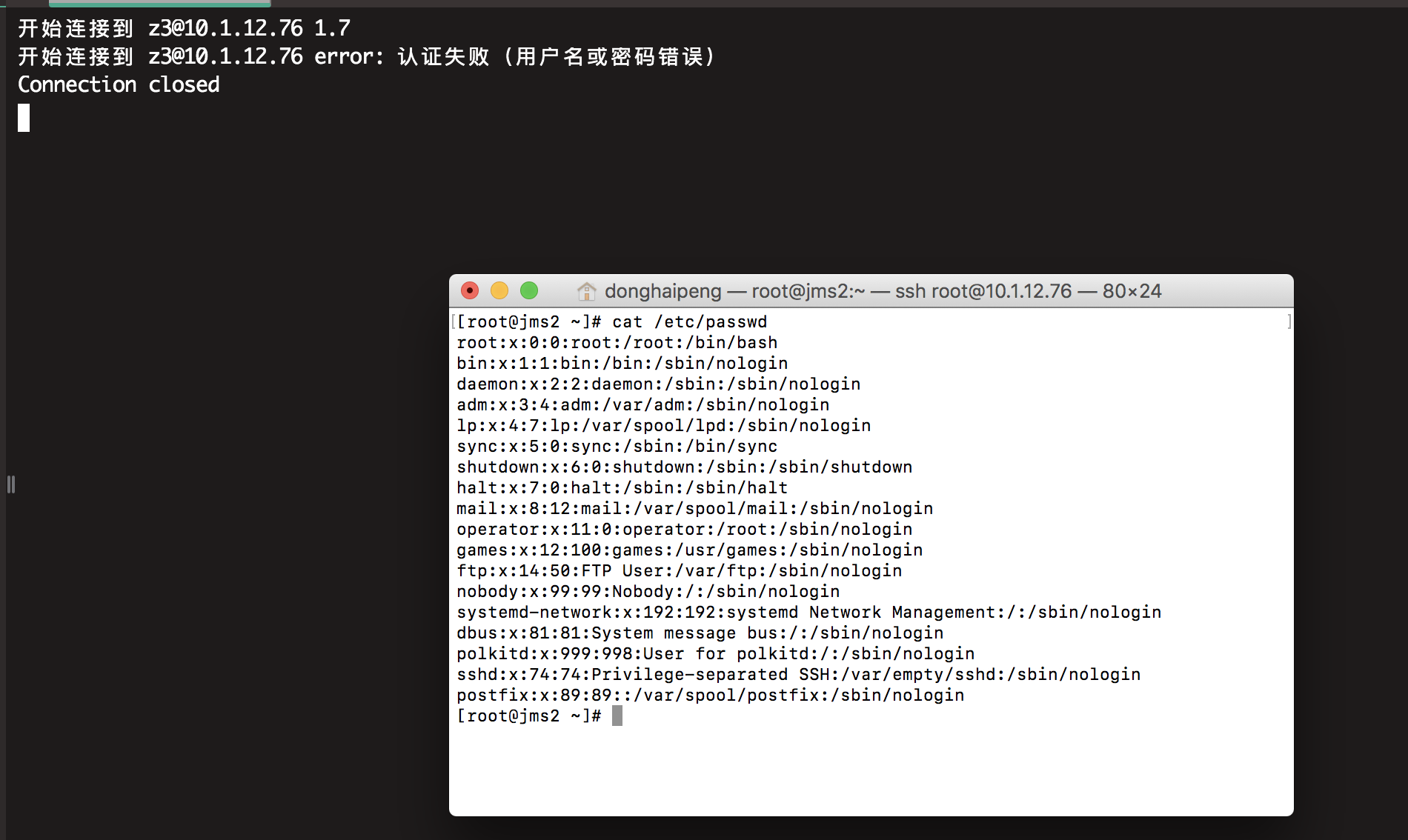Click the daemon:x:2:2 passwd entry
1408x840 pixels.
(x=659, y=384)
